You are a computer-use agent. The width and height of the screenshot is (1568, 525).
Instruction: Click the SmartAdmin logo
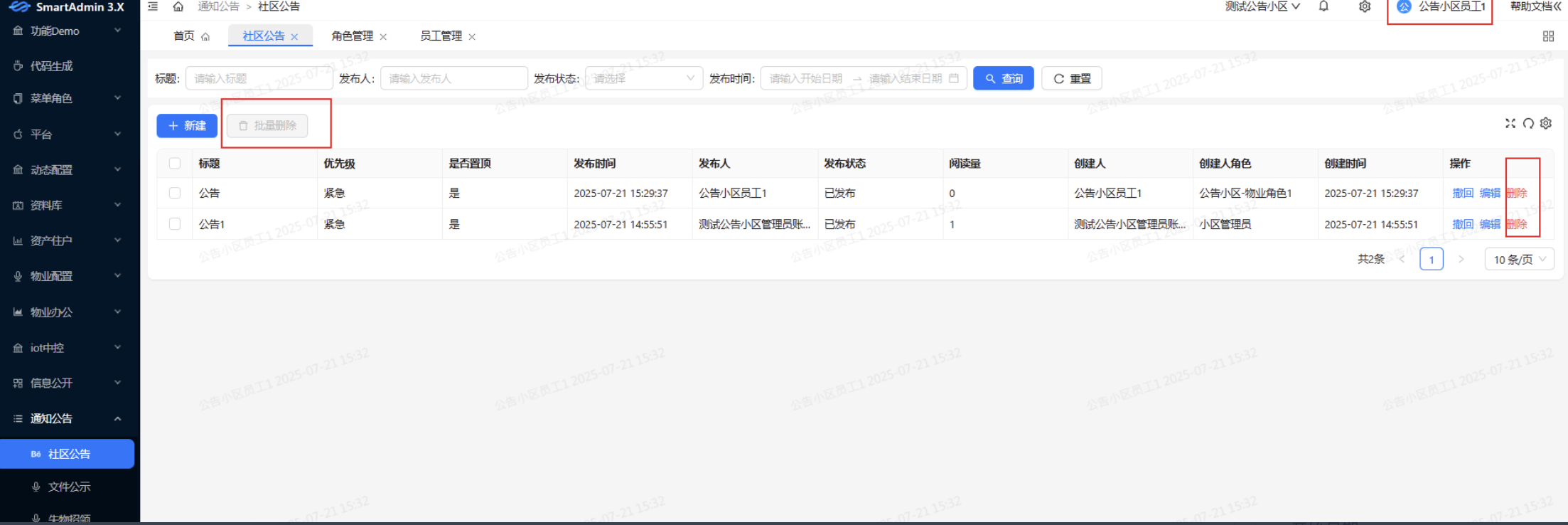click(20, 6)
